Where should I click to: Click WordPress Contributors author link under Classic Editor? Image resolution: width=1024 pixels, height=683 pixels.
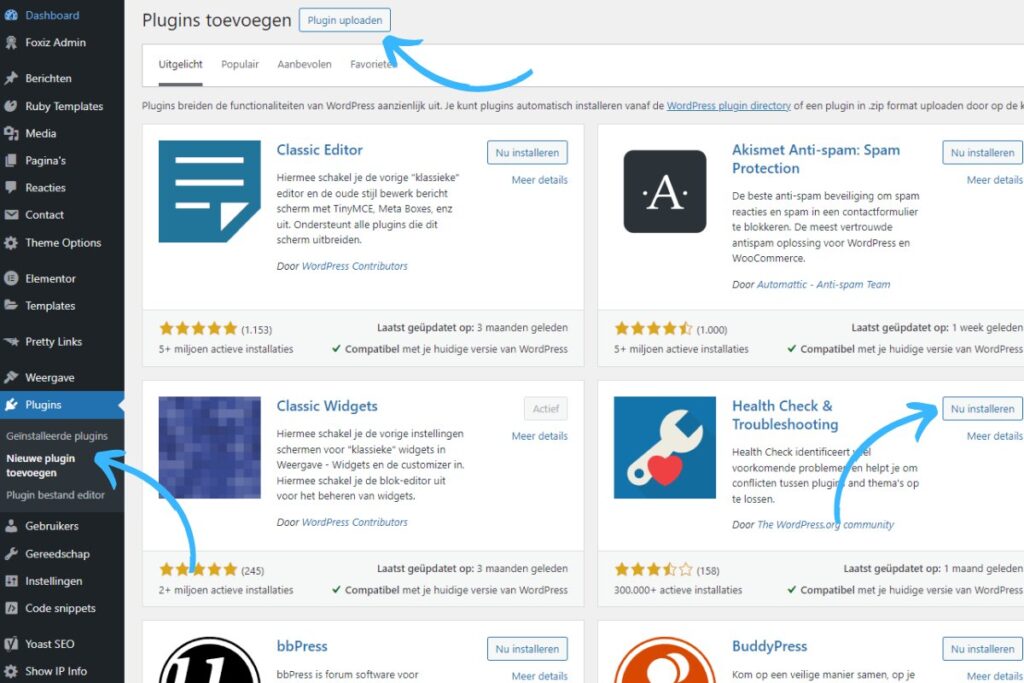[x=355, y=266]
